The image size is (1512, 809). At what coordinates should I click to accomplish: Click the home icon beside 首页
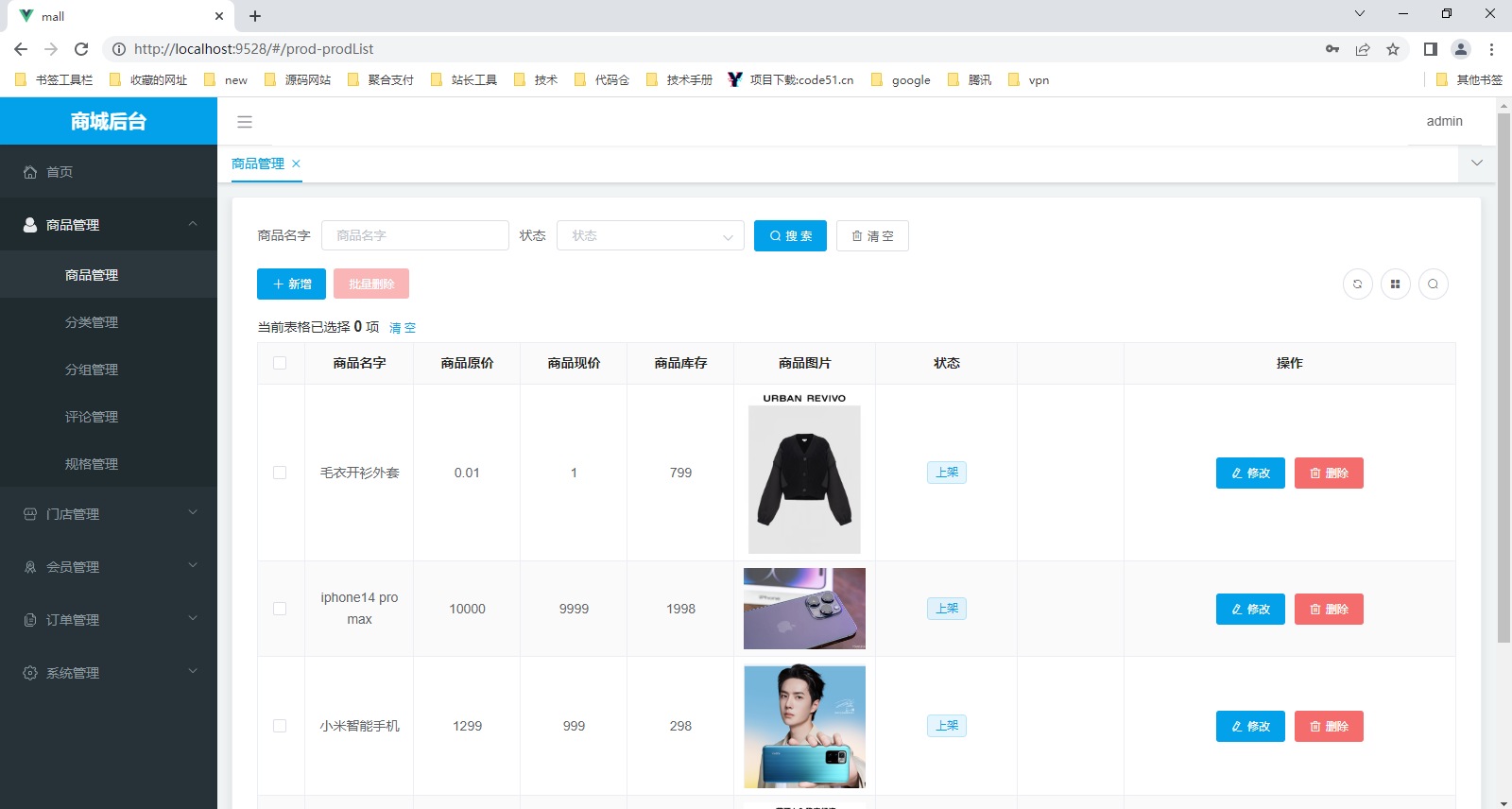[x=30, y=172]
